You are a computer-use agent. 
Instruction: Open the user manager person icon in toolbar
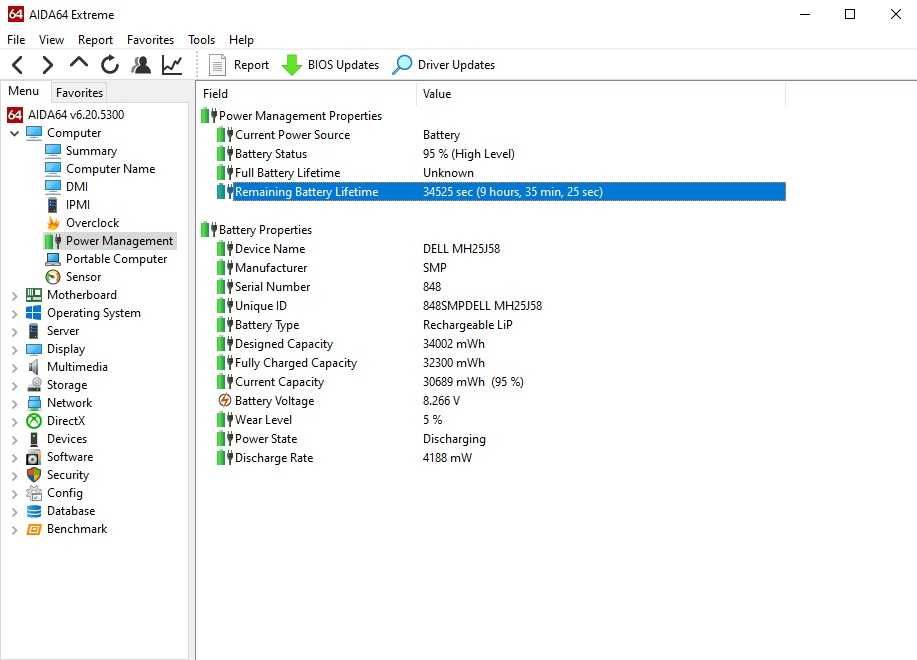coord(141,65)
